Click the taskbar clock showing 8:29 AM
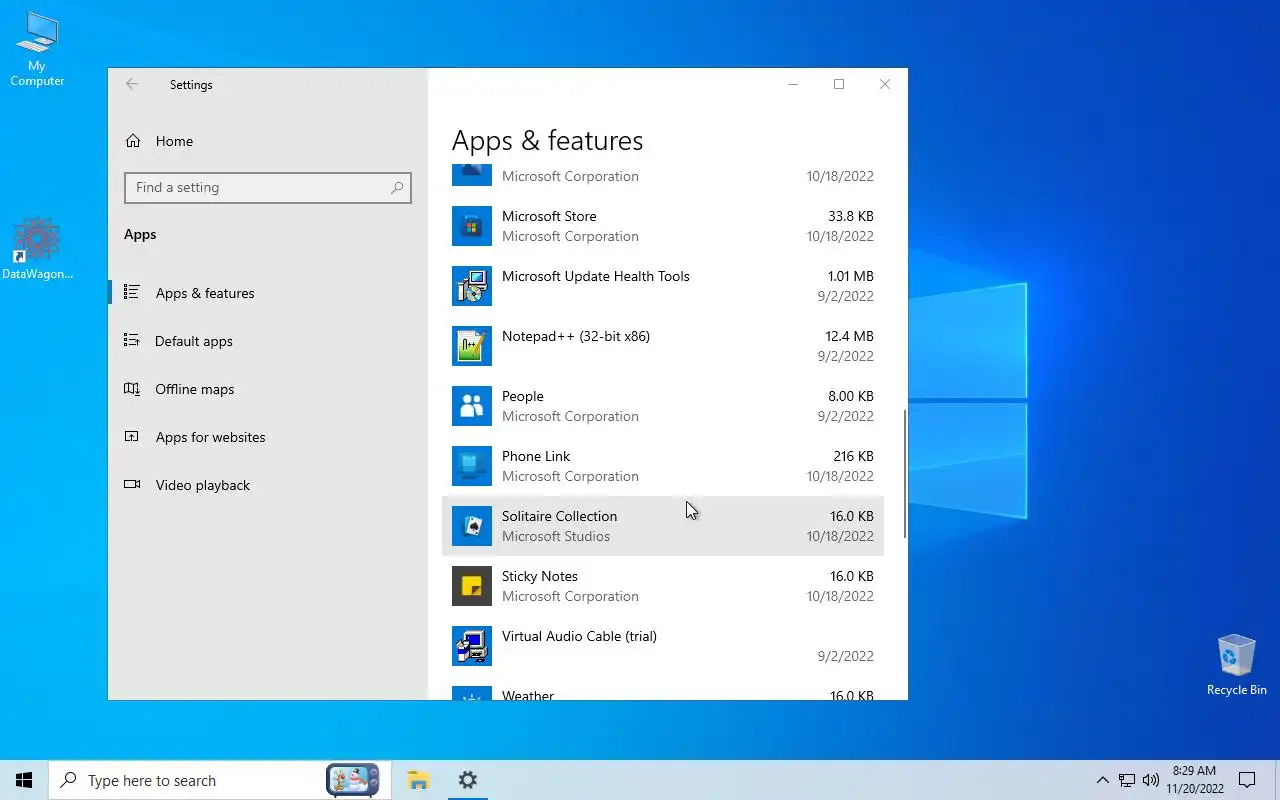This screenshot has height=800, width=1280. click(1195, 780)
